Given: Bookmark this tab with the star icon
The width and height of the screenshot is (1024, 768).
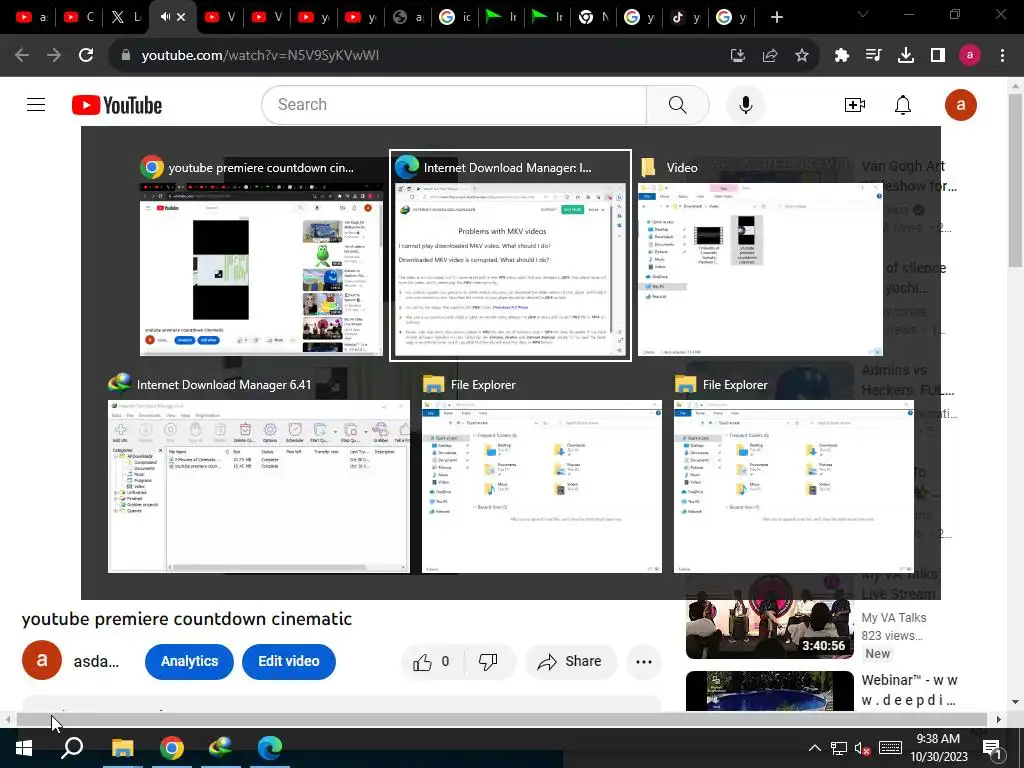Looking at the screenshot, I should (x=802, y=56).
